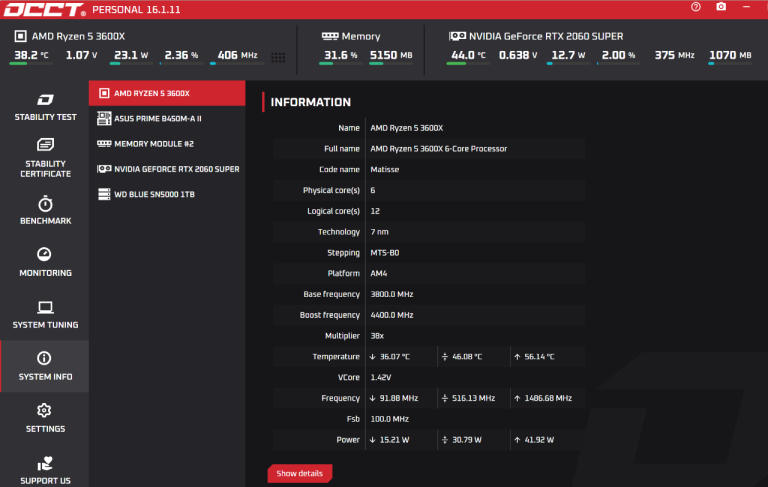Click the drive icon for WD Blue SN5000
Screen dimensions: 768x487
(x=104, y=194)
